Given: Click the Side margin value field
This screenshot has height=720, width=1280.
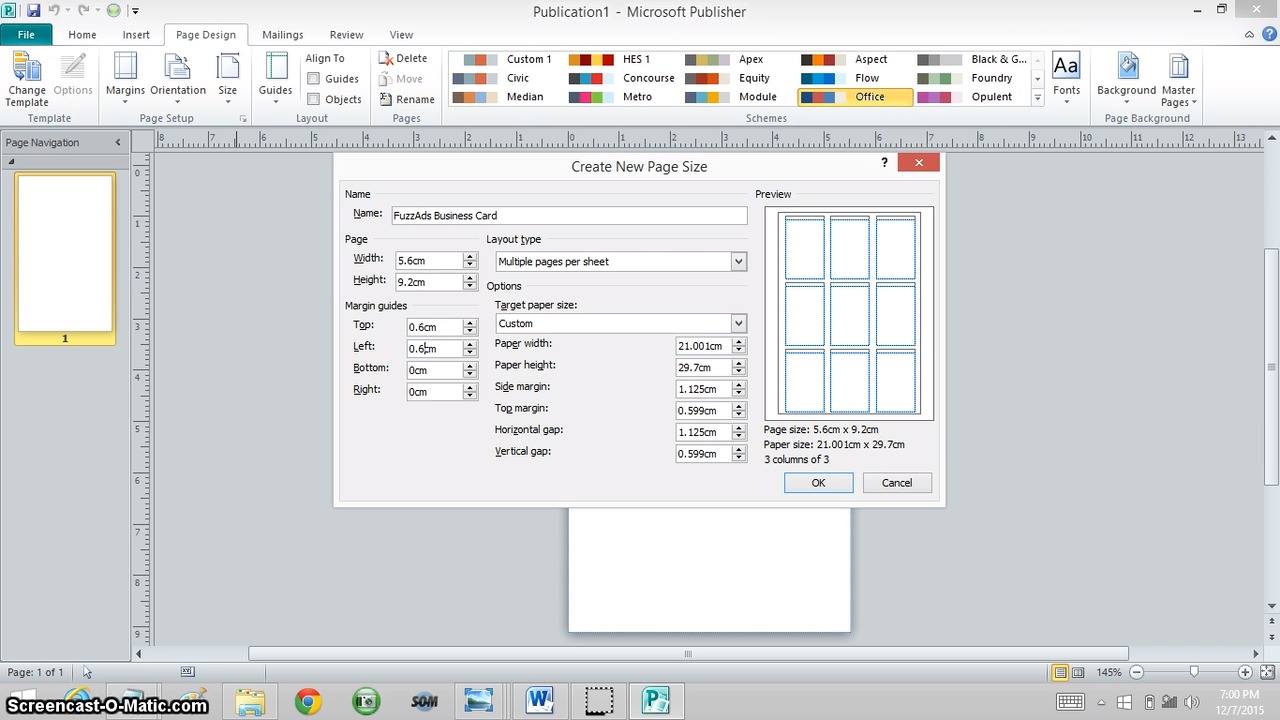Looking at the screenshot, I should [x=704, y=389].
